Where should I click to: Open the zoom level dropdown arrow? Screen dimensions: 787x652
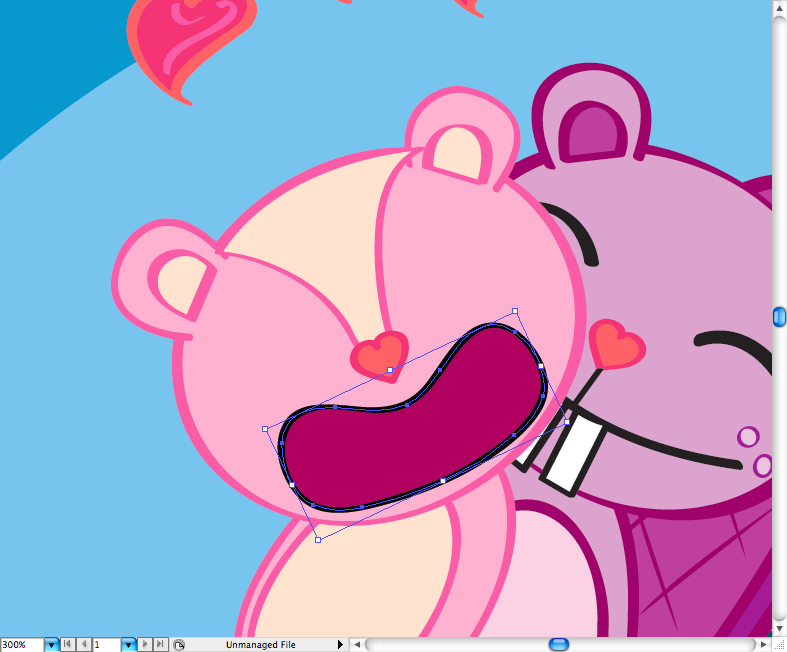(x=52, y=645)
